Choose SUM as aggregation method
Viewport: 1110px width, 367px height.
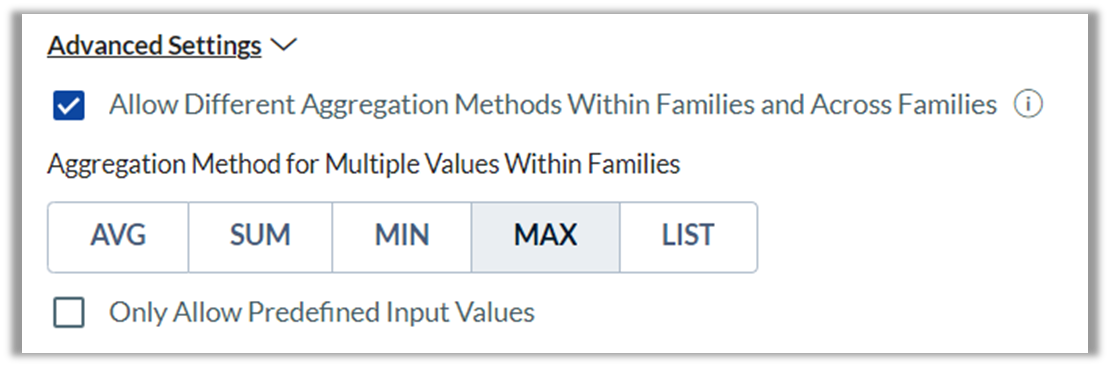coord(261,237)
